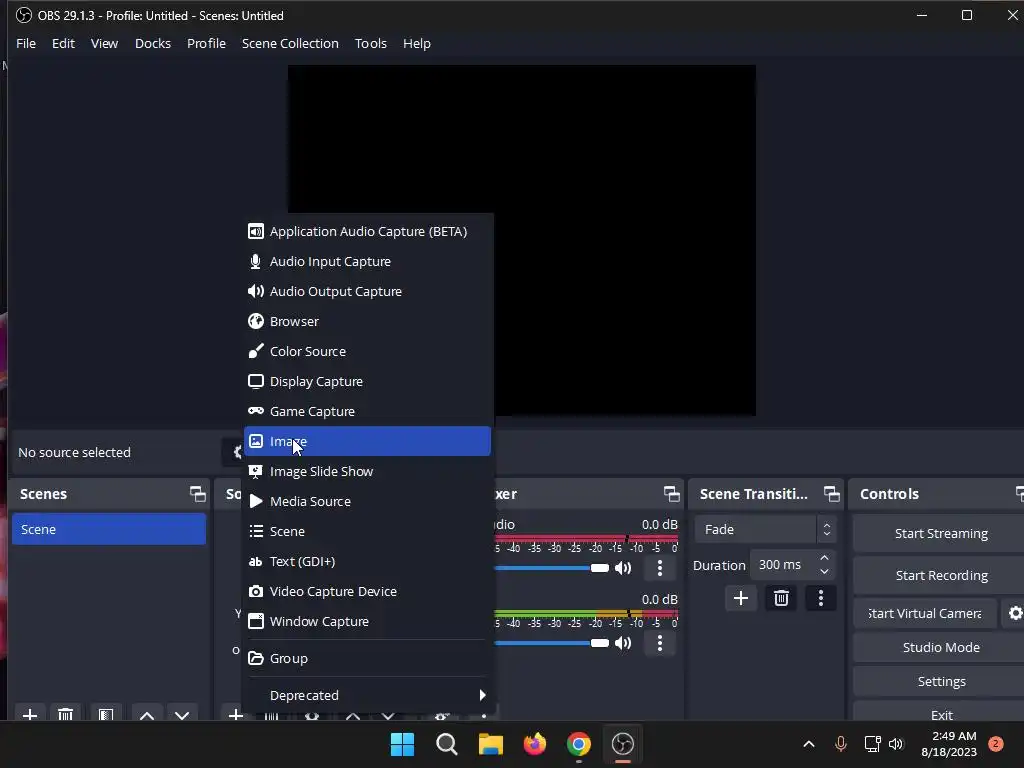Open the Windows Start menu
Image resolution: width=1024 pixels, height=768 pixels.
pos(402,744)
